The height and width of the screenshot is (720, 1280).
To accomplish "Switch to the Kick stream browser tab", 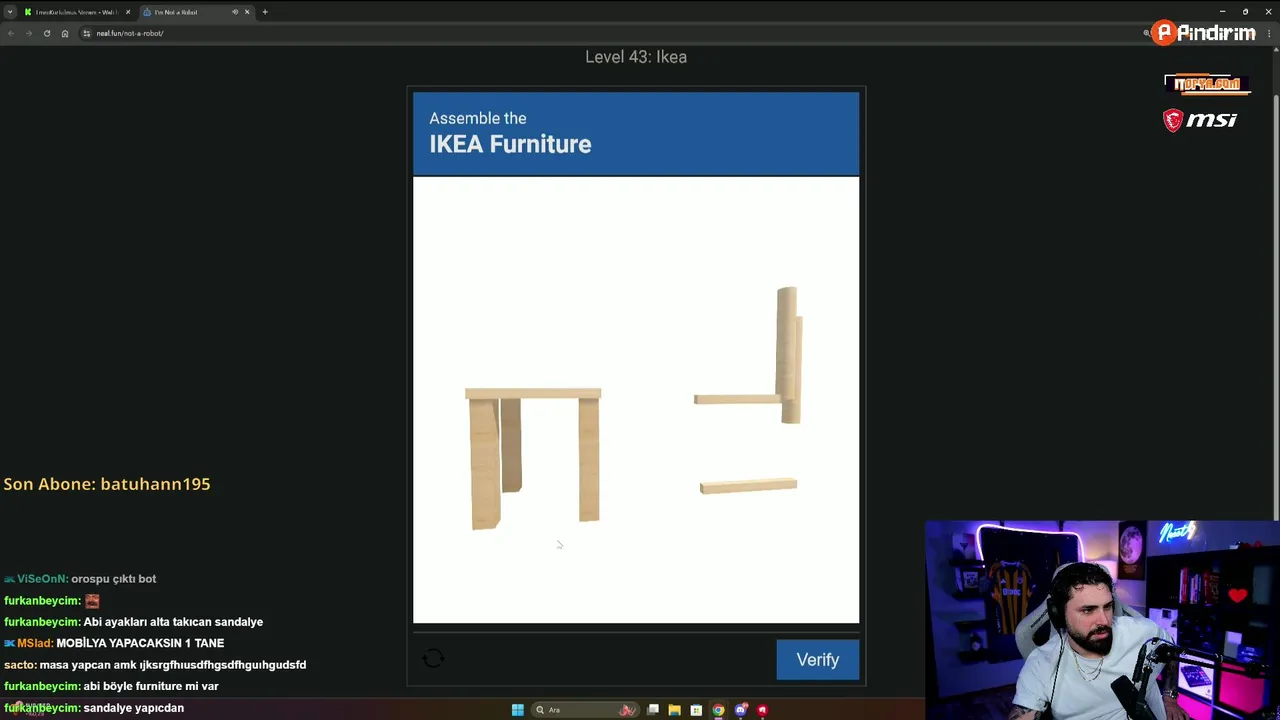I will tap(75, 12).
